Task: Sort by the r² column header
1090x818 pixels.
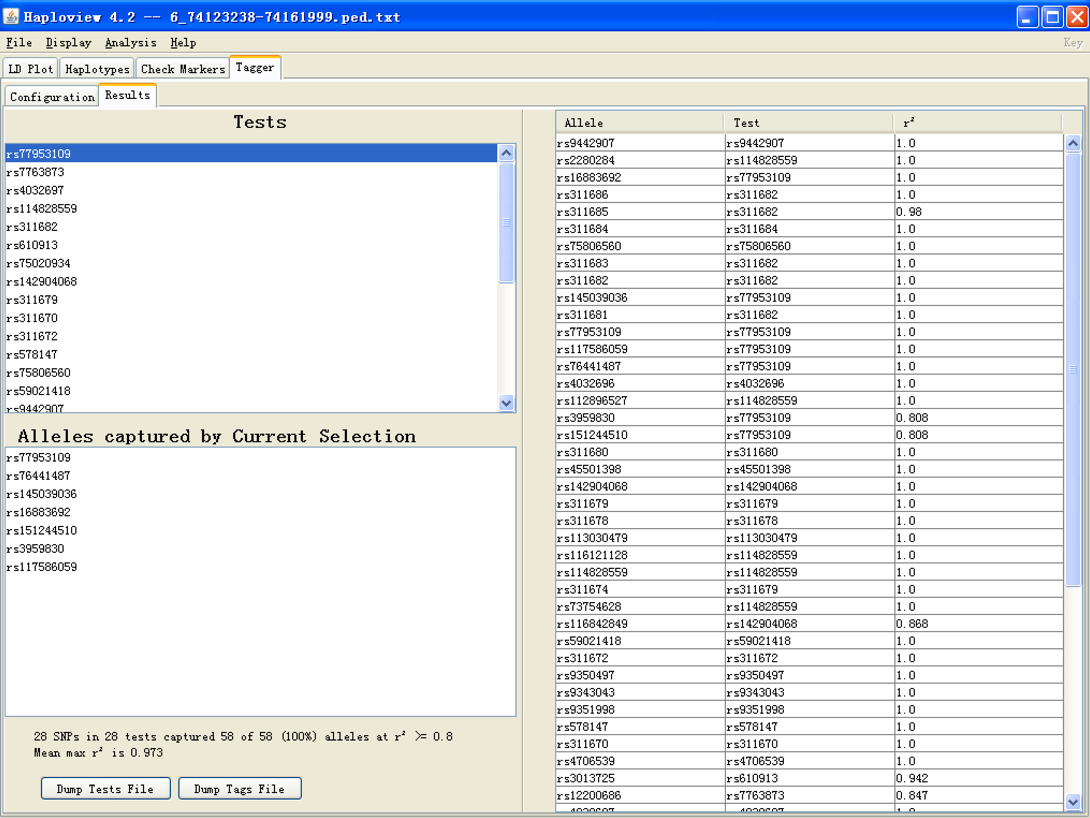Action: tap(978, 123)
